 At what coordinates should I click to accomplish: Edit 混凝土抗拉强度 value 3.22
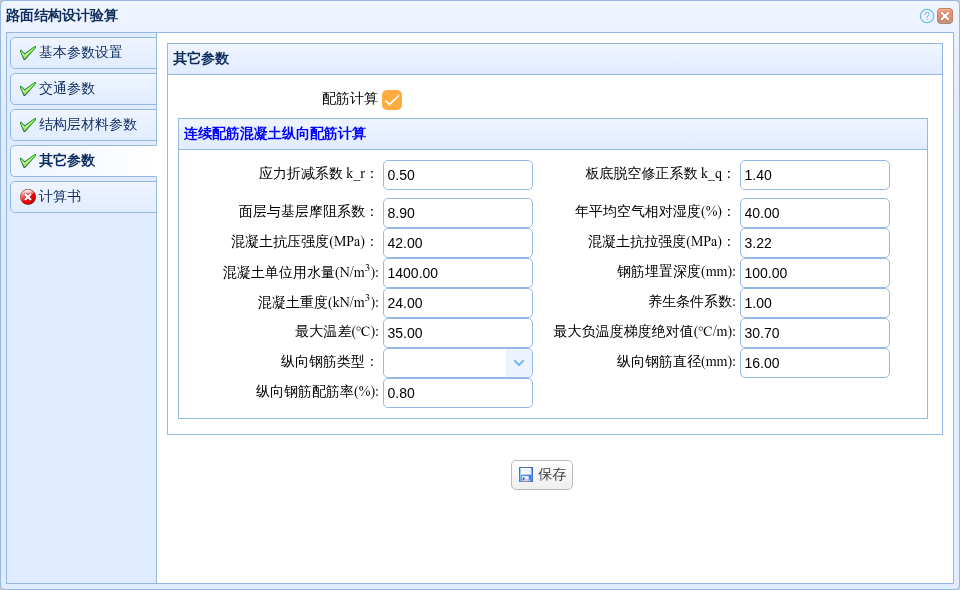(x=815, y=243)
